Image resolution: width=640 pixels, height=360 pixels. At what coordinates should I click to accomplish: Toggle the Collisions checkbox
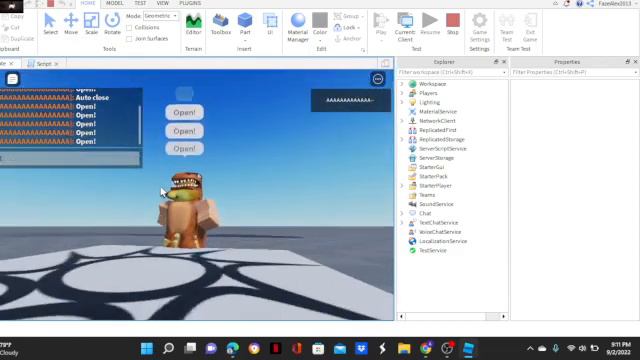point(129,27)
